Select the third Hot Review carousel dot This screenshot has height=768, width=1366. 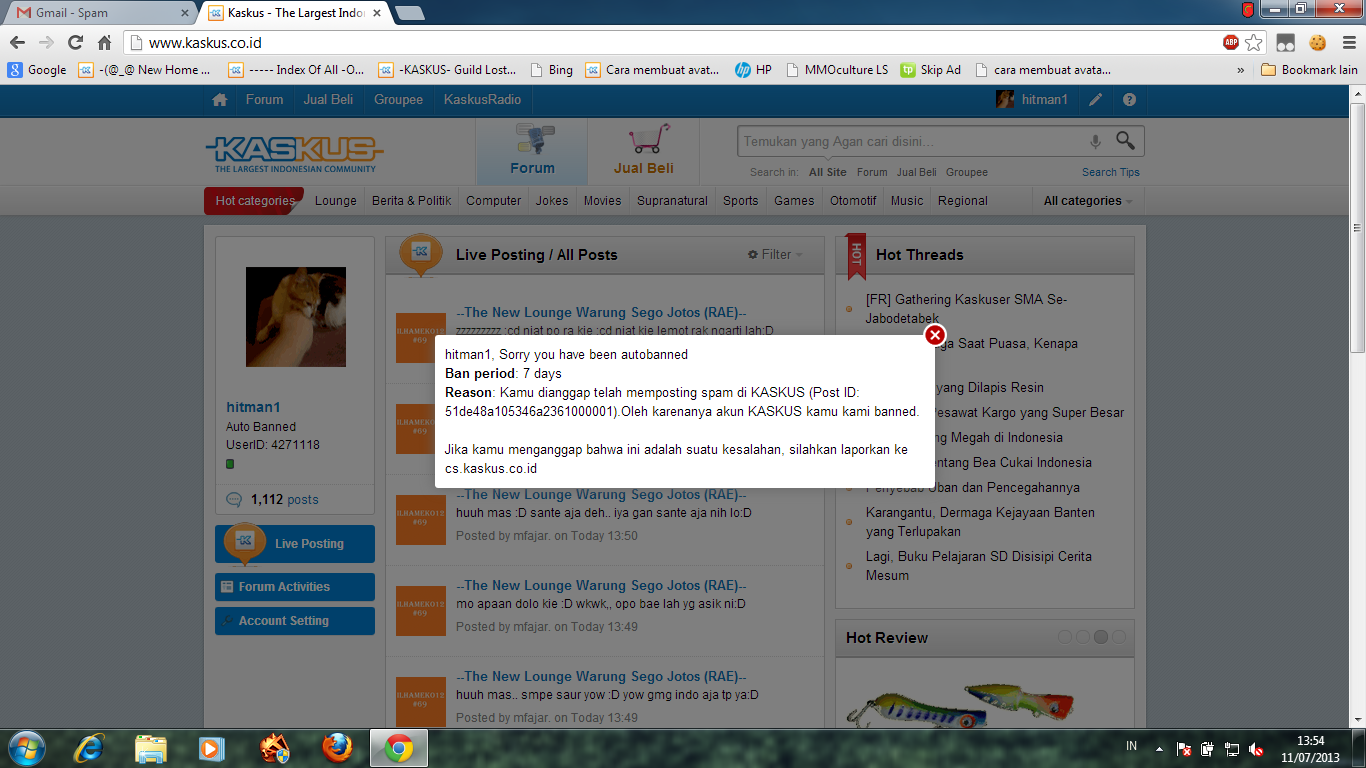[x=1101, y=637]
